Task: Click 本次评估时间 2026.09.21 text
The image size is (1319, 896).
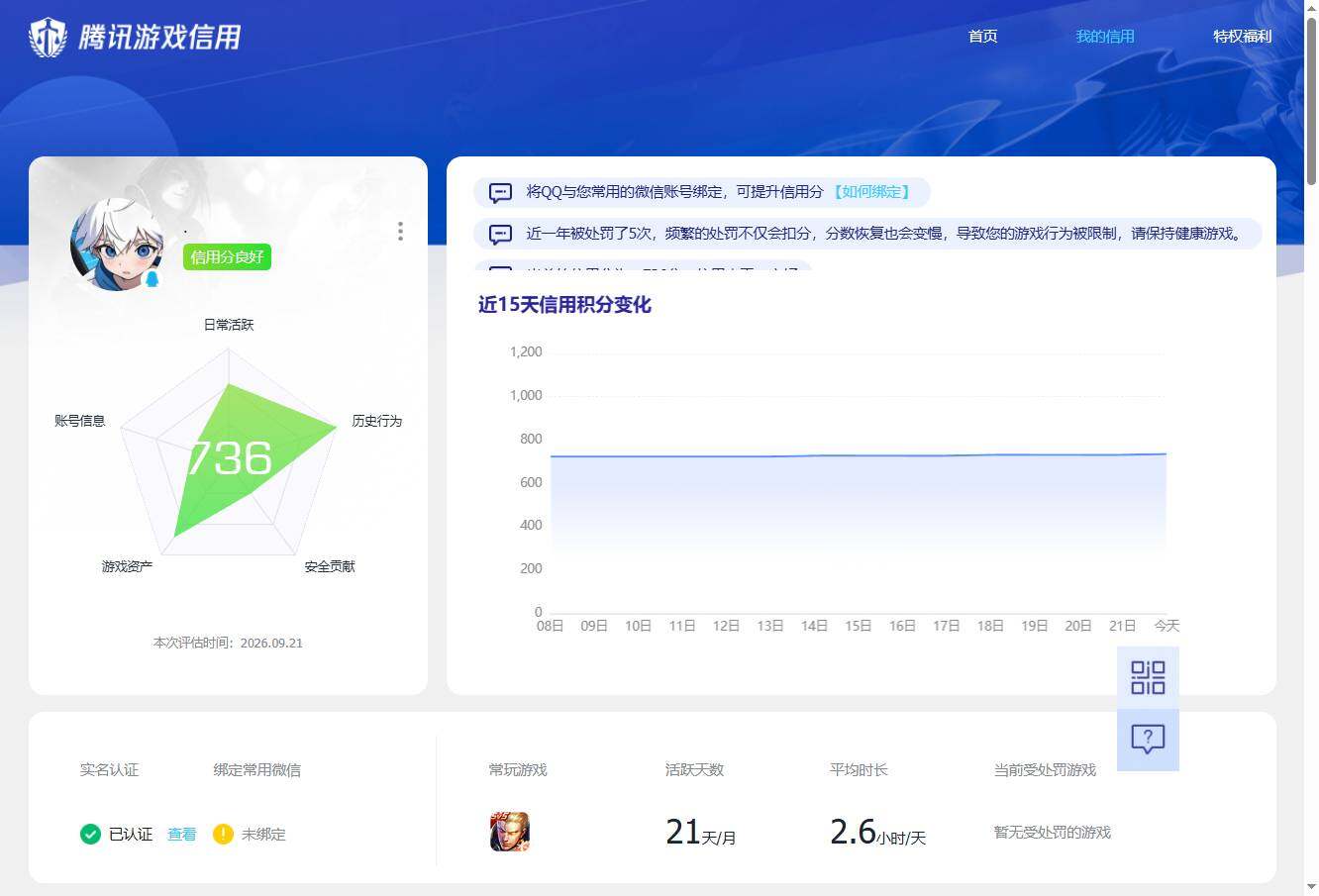Action: [x=228, y=643]
